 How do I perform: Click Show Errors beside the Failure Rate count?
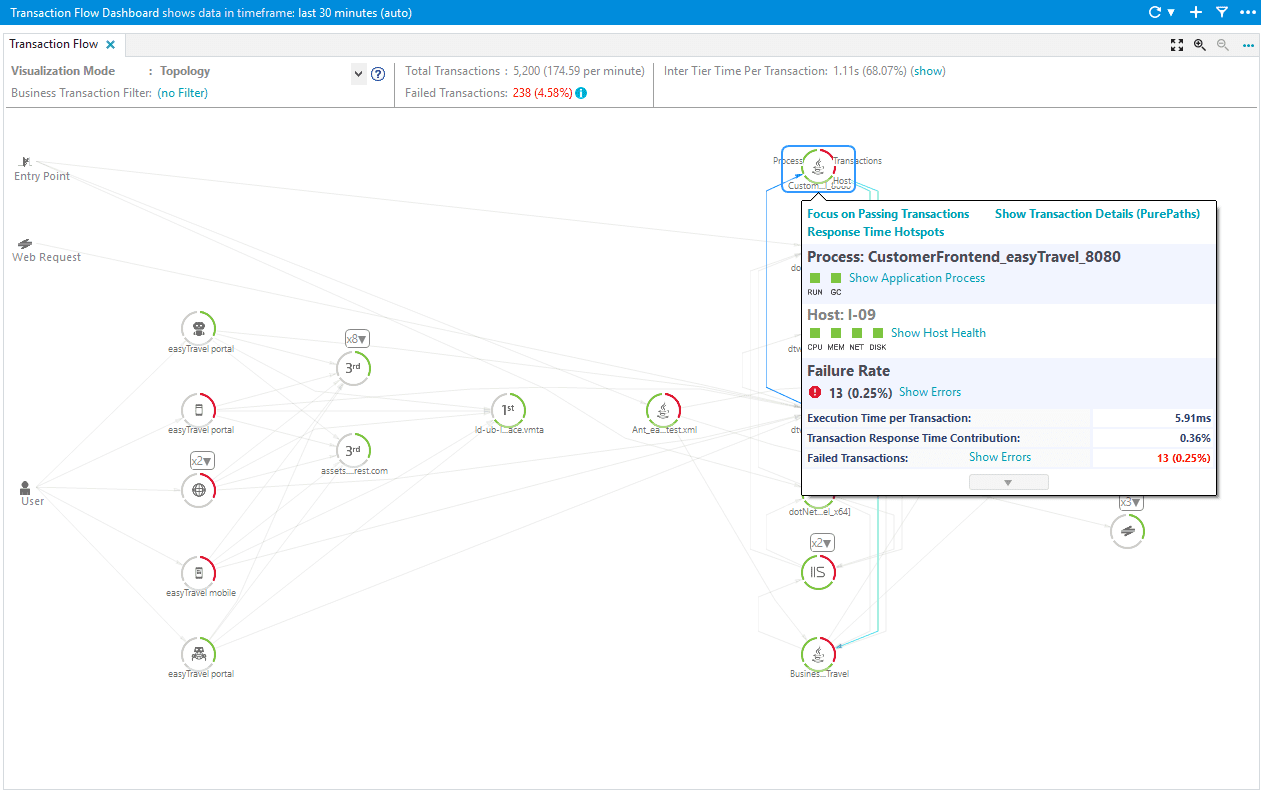(930, 392)
